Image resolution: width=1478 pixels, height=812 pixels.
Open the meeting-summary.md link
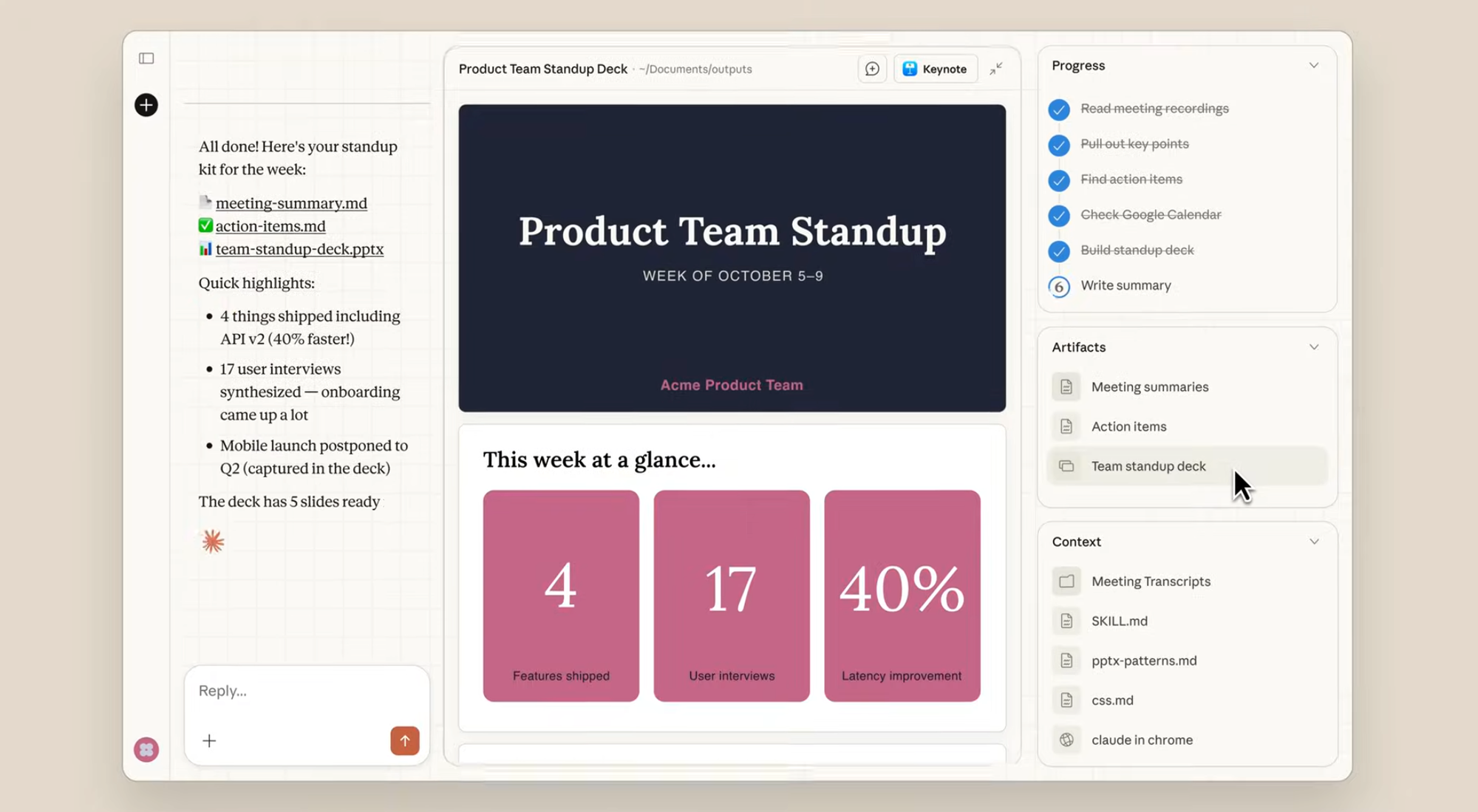pyautogui.click(x=291, y=203)
